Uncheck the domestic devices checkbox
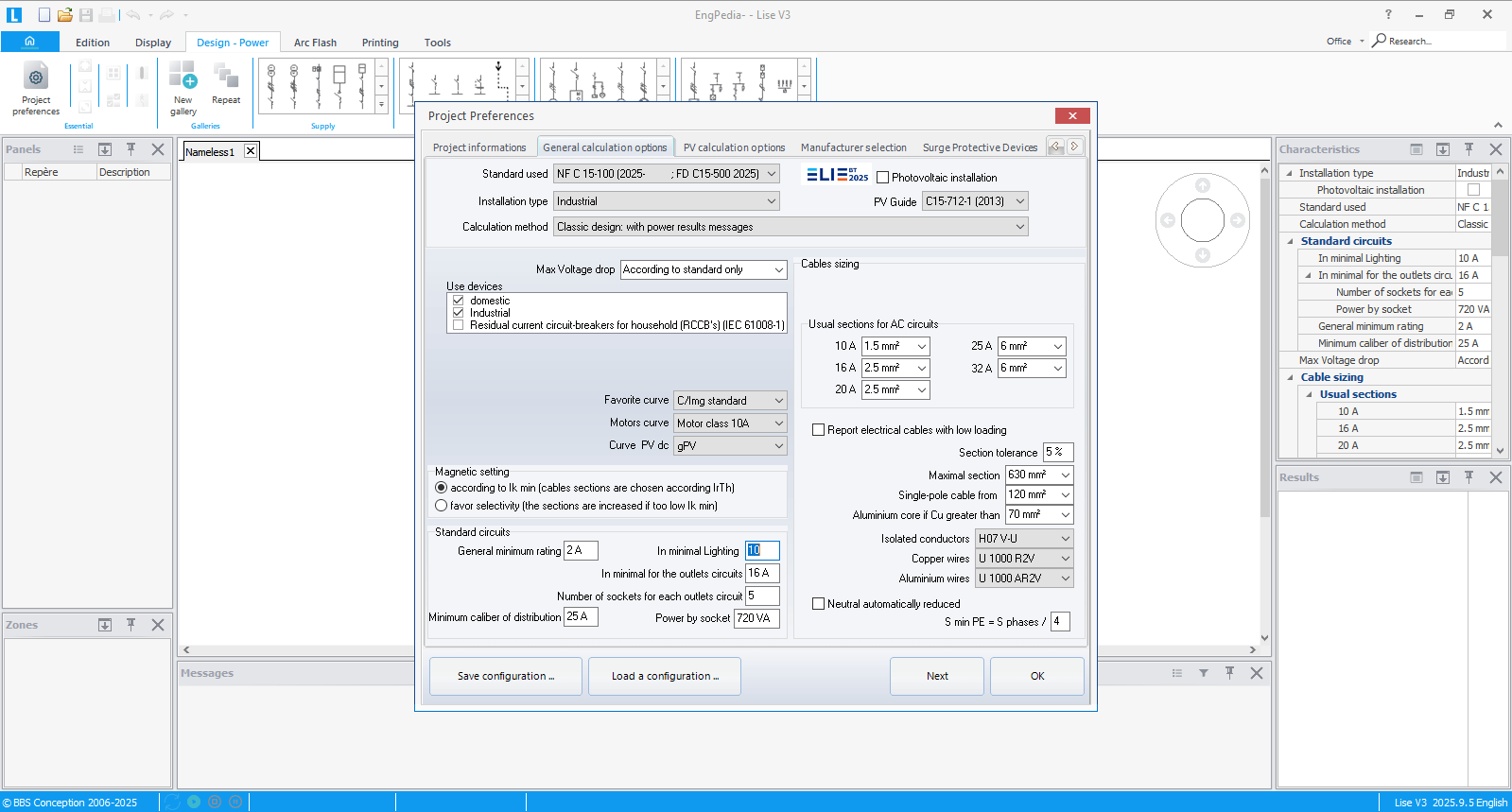The image size is (1512, 812). 459,301
